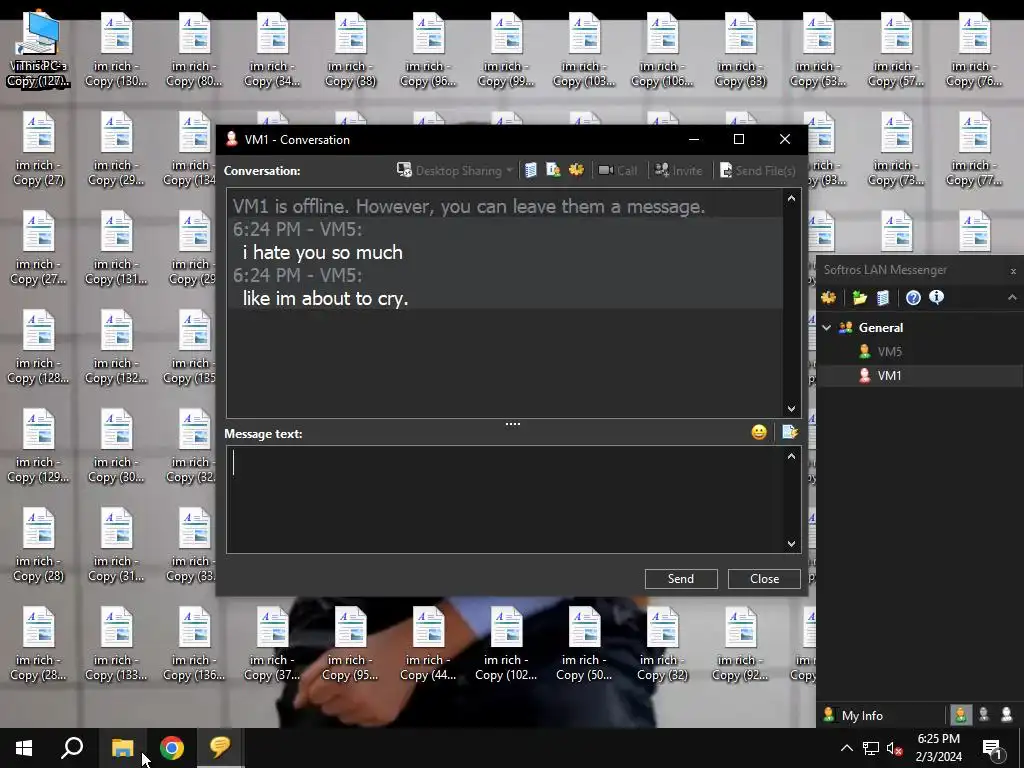Set status to offline with white user icon
Viewport: 1024px width, 768px height.
click(1006, 715)
